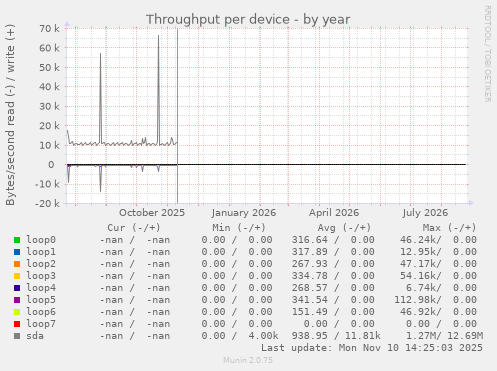Image resolution: width=497 pixels, height=371 pixels.
Task: Click the loop0 average value '316.64'
Action: coord(310,240)
